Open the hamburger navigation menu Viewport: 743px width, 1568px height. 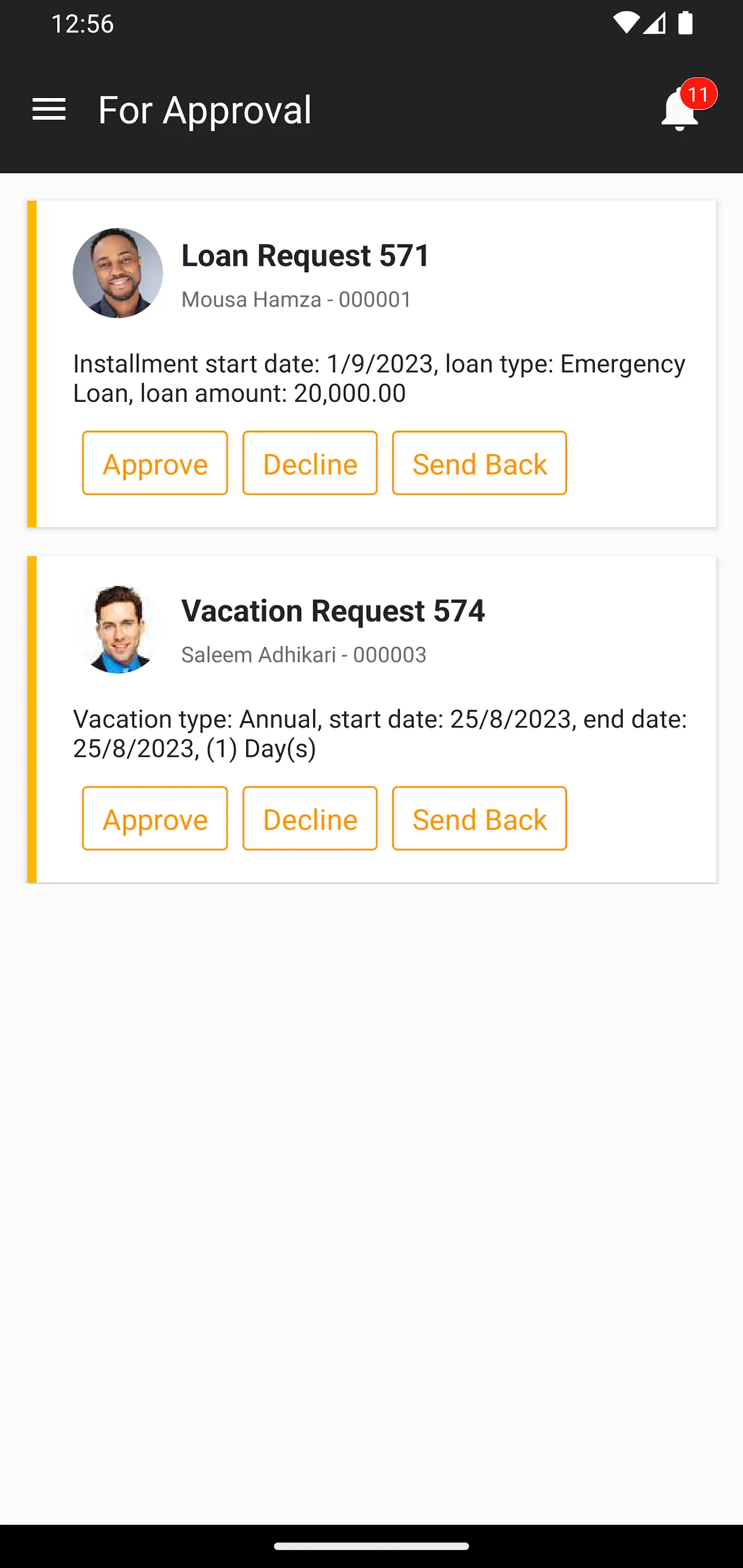48,109
